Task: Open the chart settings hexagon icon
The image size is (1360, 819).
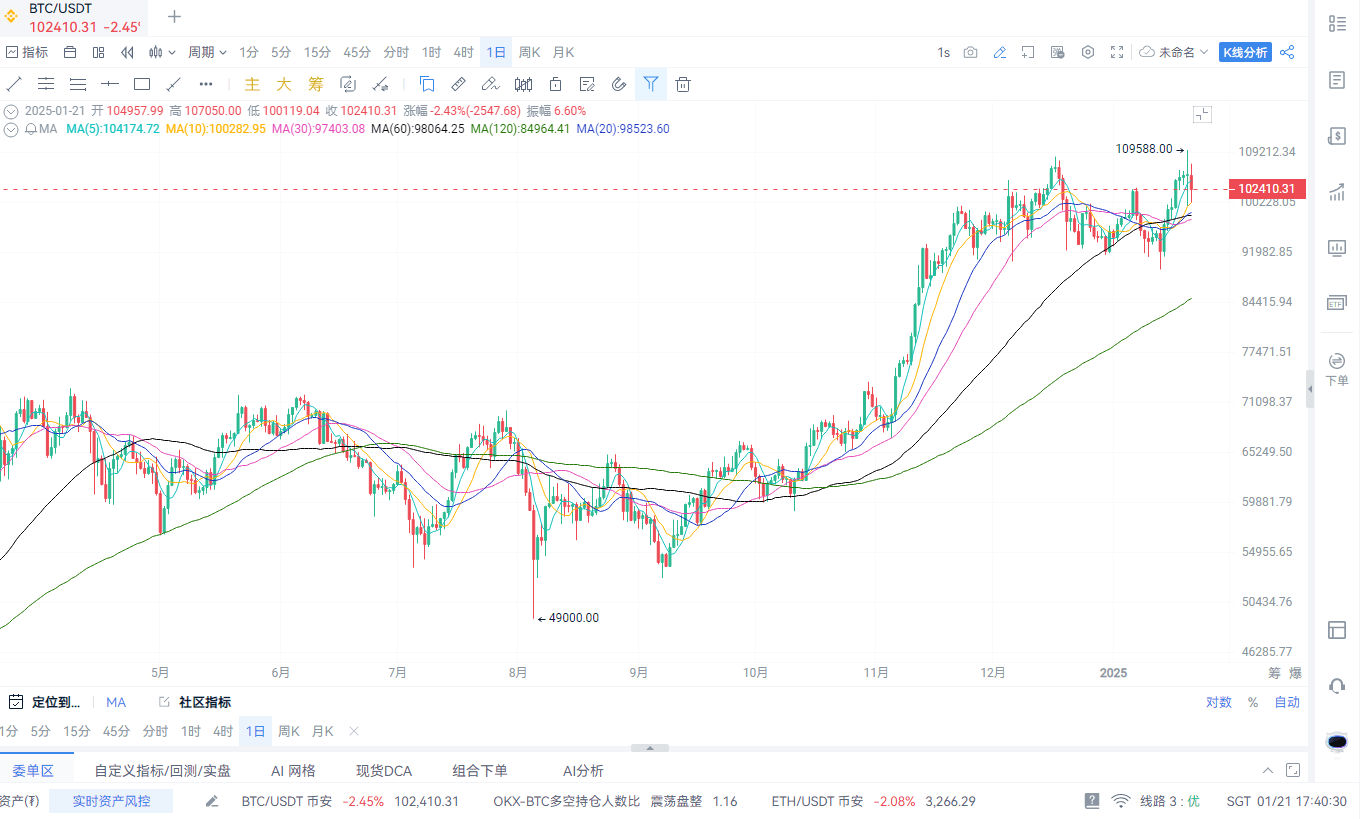Action: [1088, 52]
